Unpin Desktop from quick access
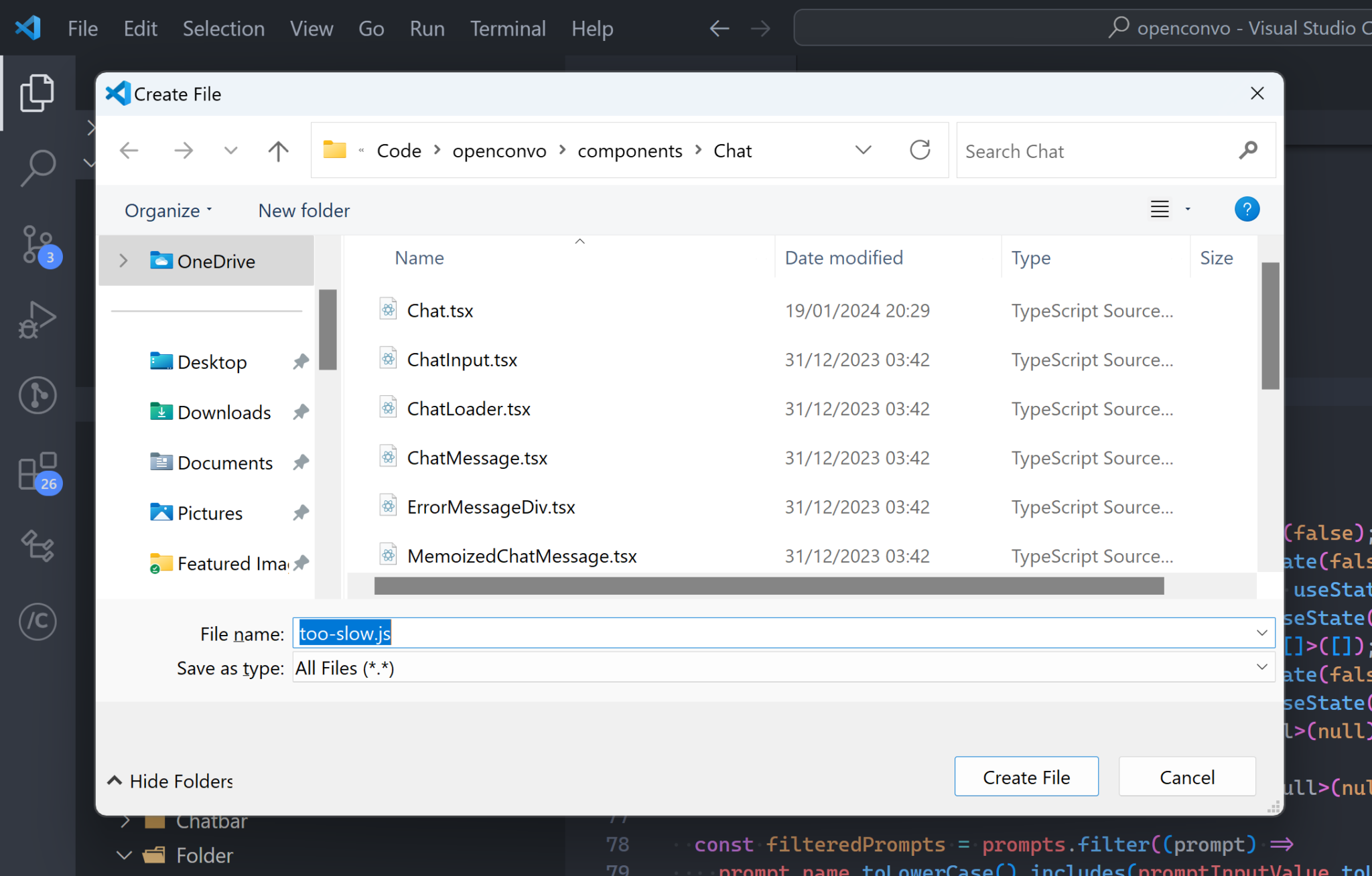The image size is (1372, 876). click(x=300, y=362)
